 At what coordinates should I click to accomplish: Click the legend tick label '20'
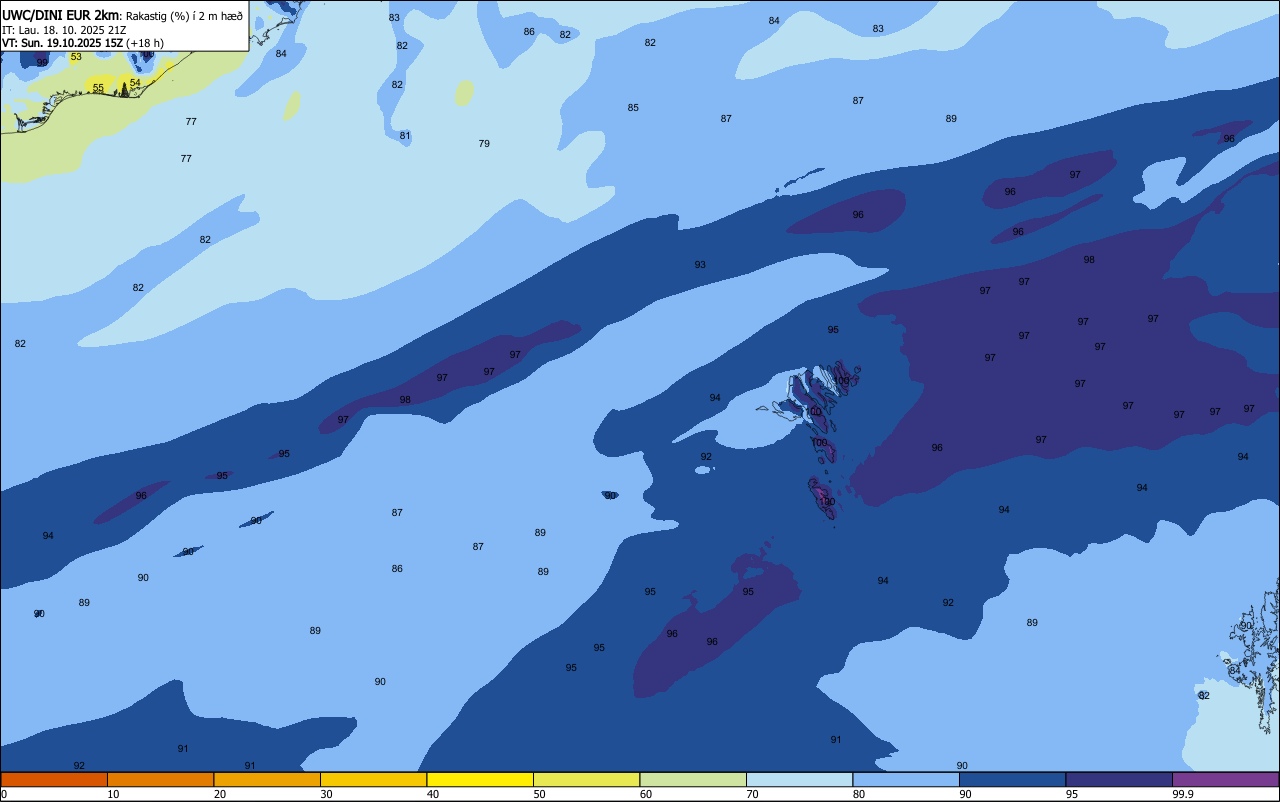tap(220, 794)
